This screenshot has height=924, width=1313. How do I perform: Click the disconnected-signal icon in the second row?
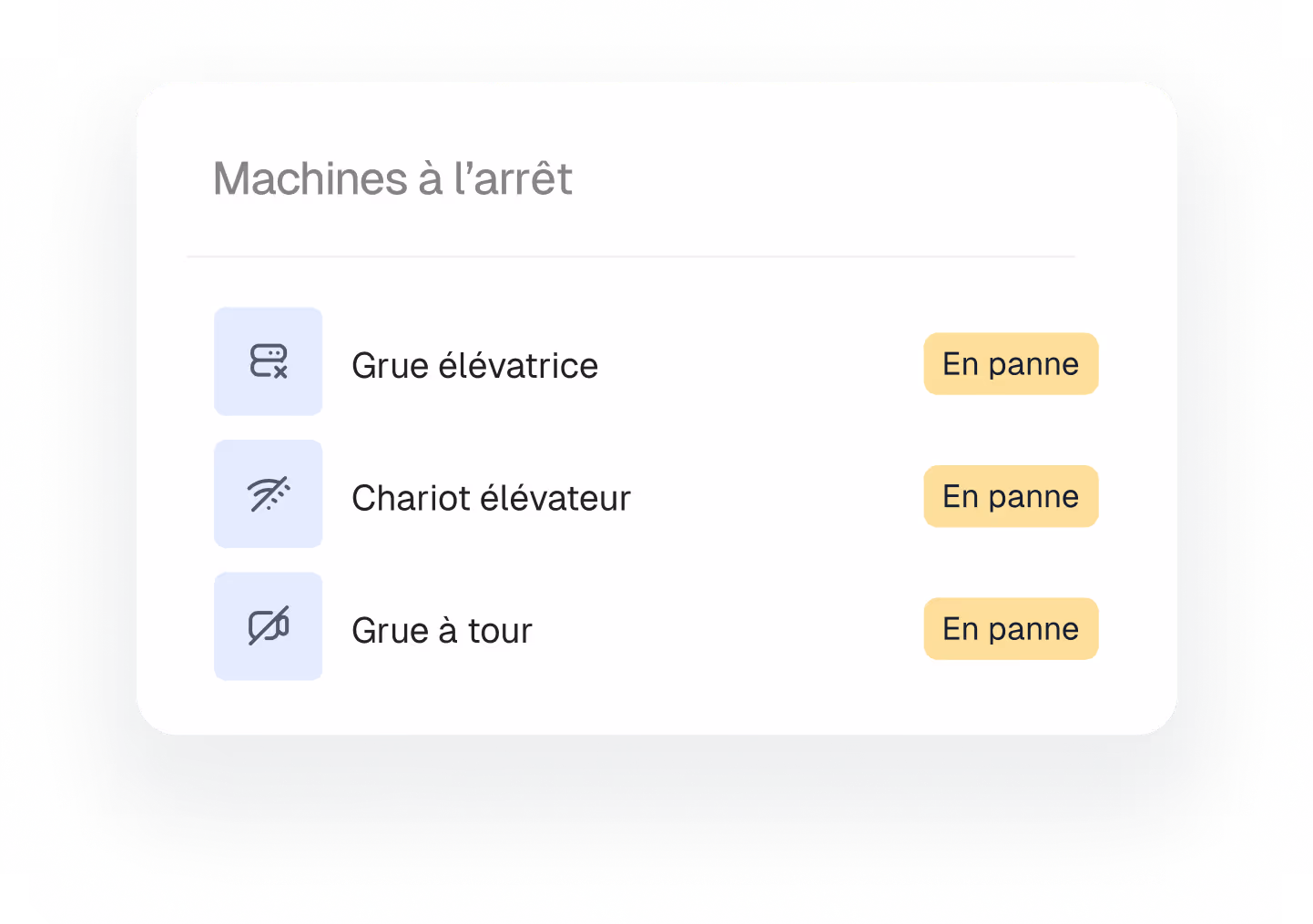[x=268, y=493]
